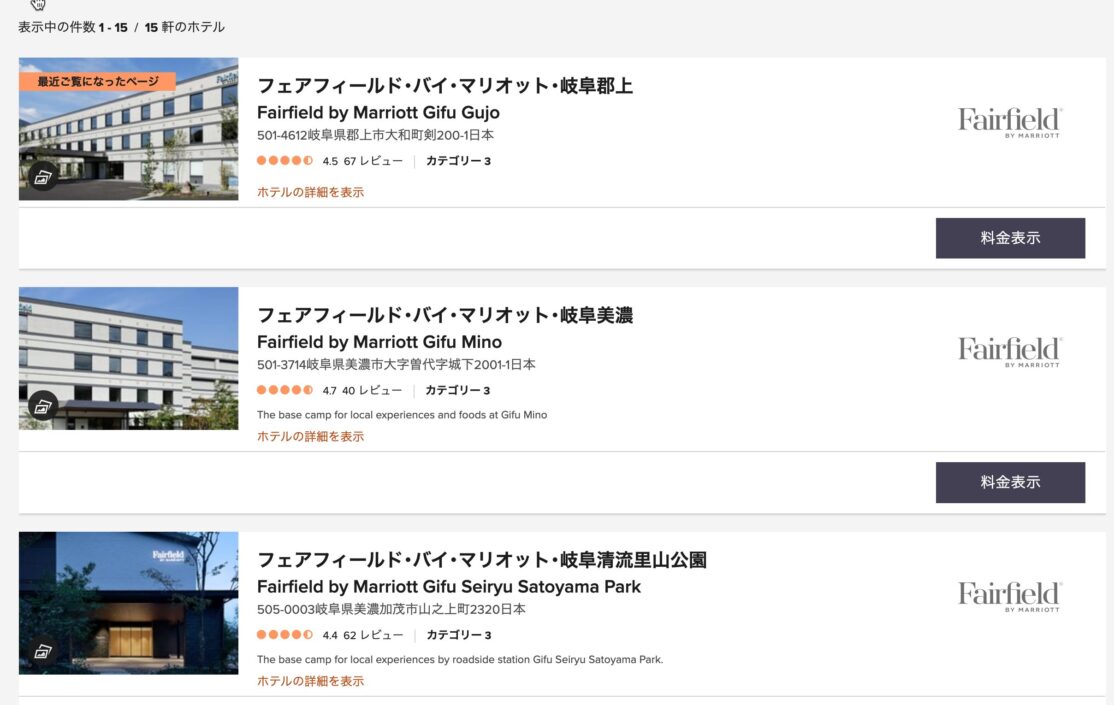Click Fairfield by Marriott Gifu Mino name
The height and width of the screenshot is (705, 1114).
click(379, 342)
